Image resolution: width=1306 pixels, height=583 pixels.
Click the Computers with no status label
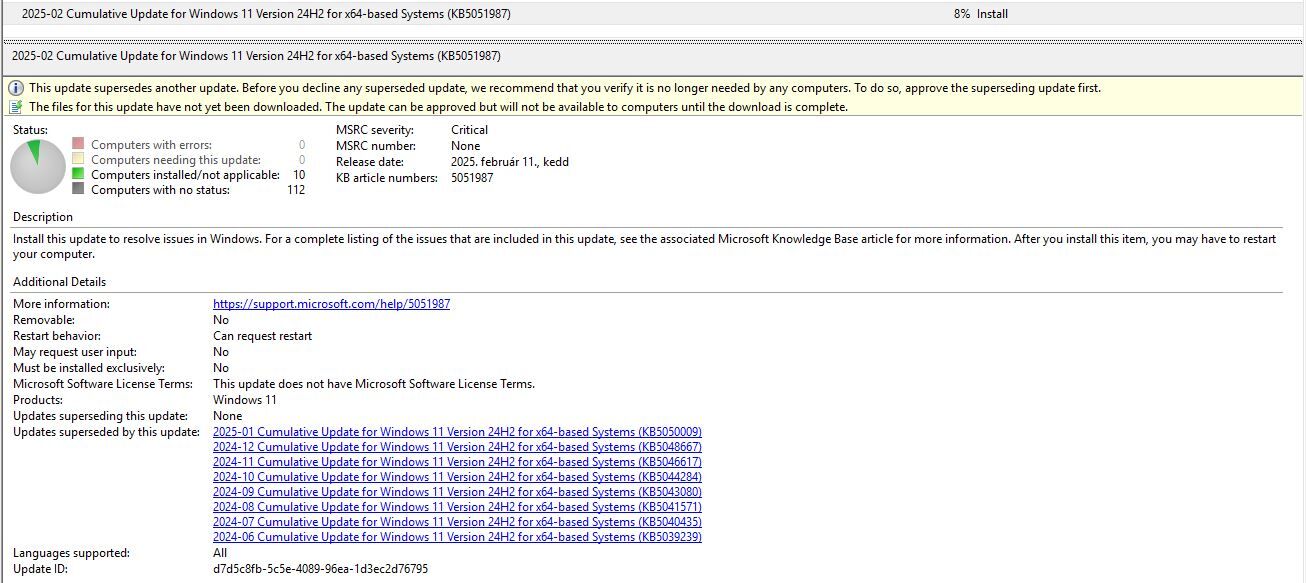[x=160, y=190]
